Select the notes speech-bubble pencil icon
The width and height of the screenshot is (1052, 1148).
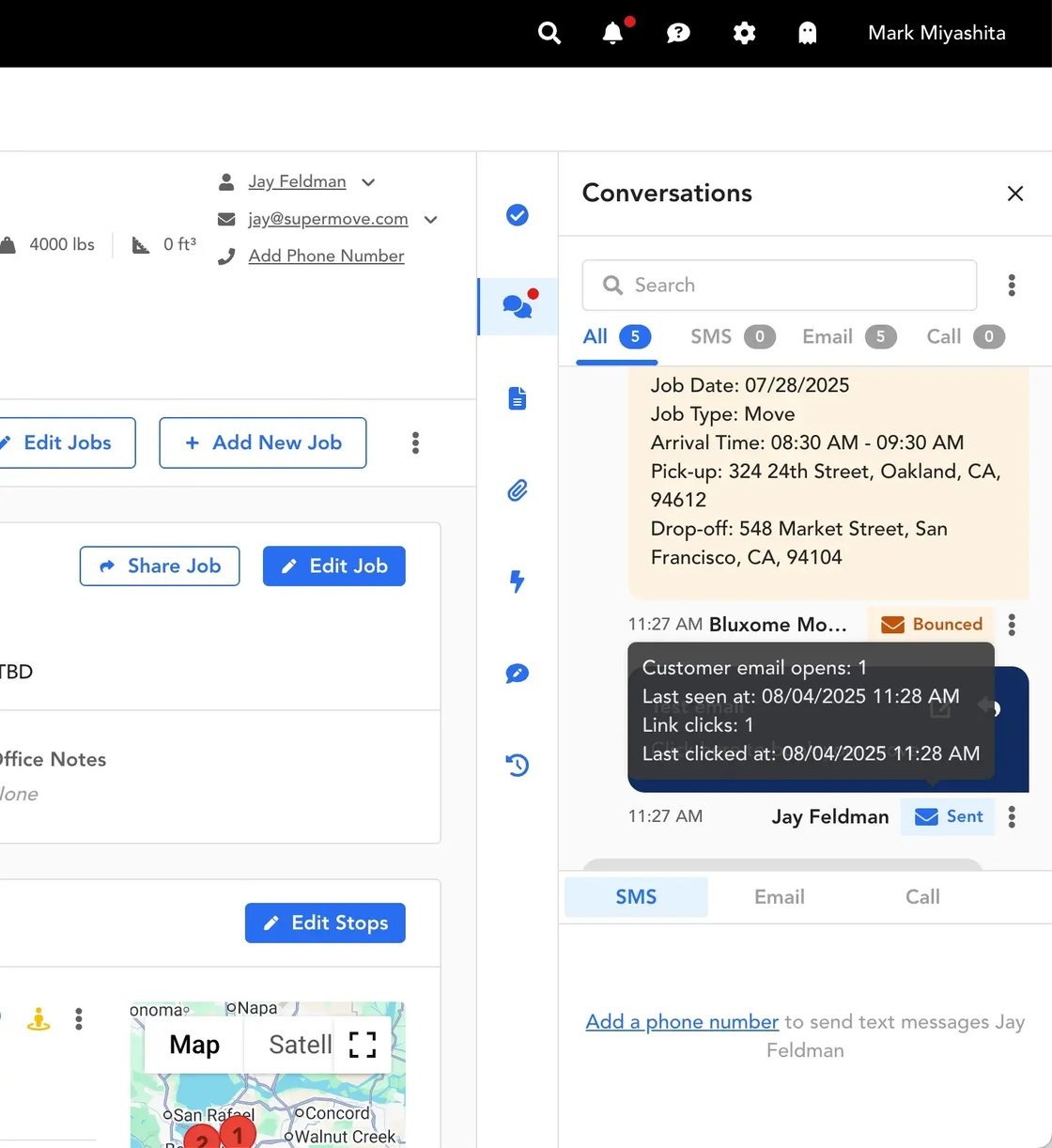click(x=517, y=673)
